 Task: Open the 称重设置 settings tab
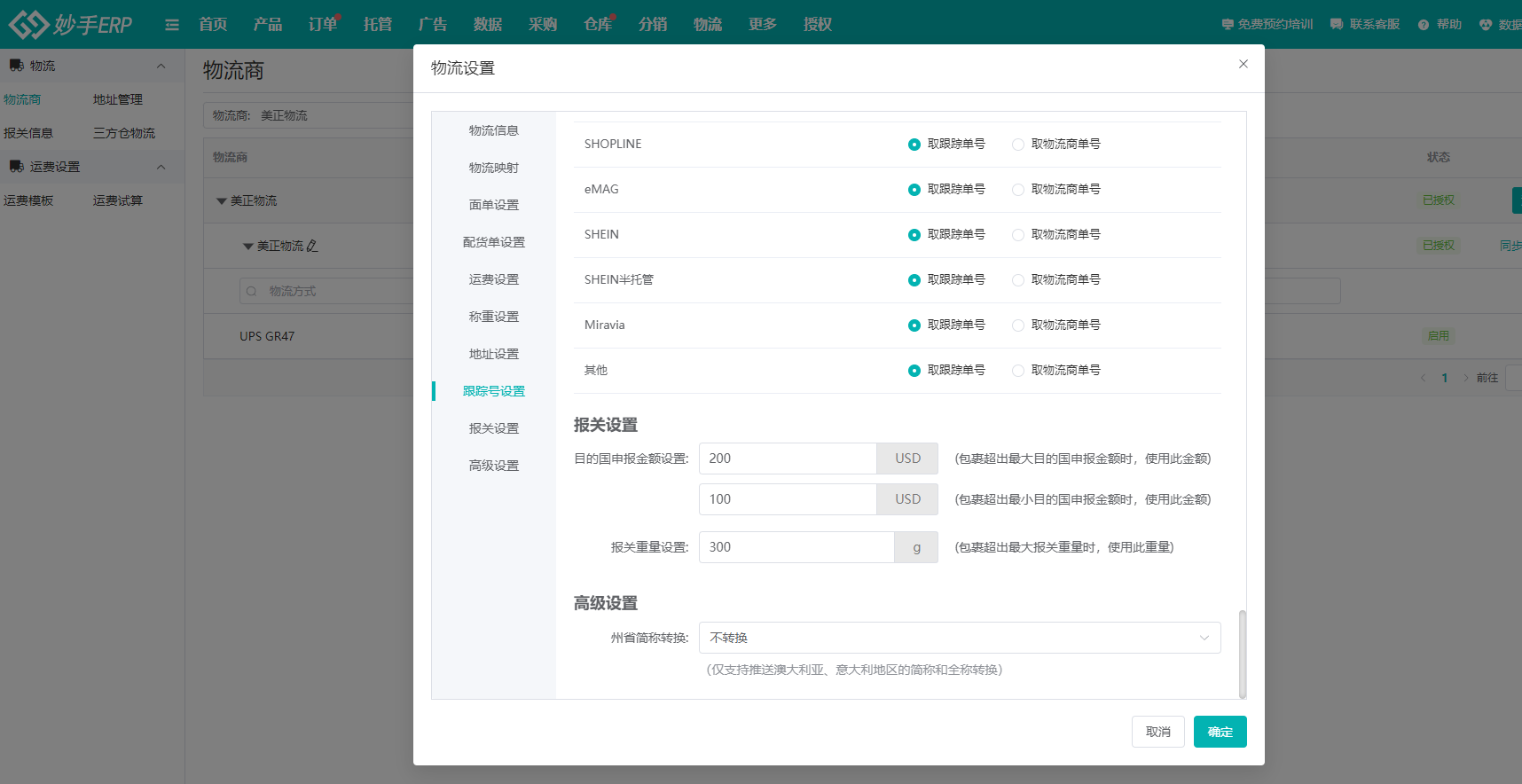[494, 317]
